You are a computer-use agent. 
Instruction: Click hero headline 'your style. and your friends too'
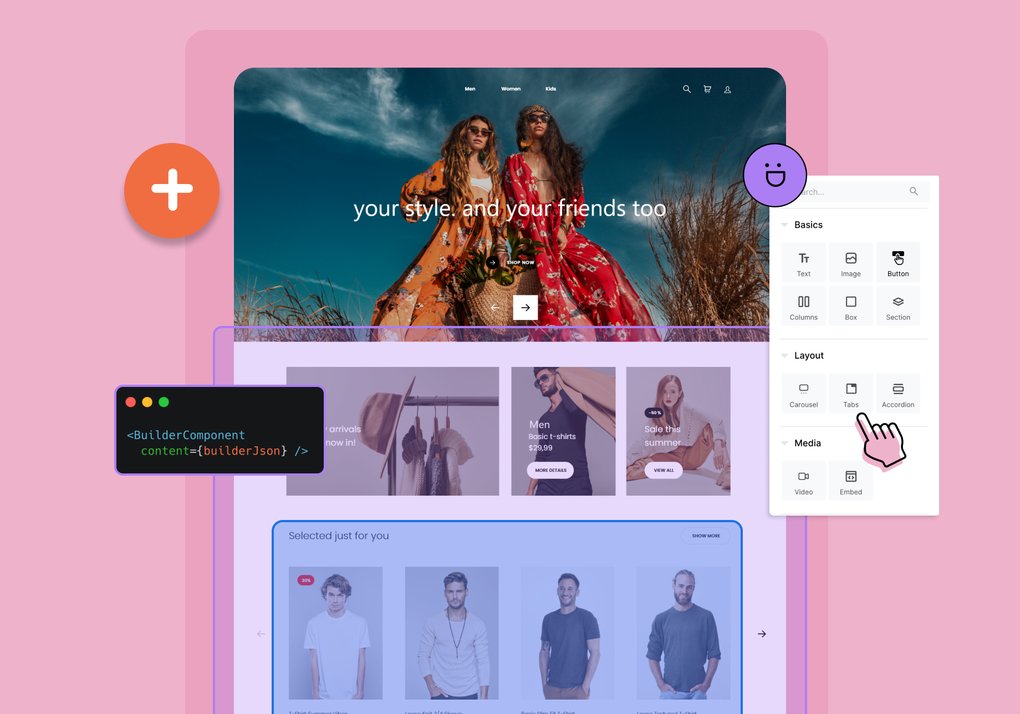point(509,209)
